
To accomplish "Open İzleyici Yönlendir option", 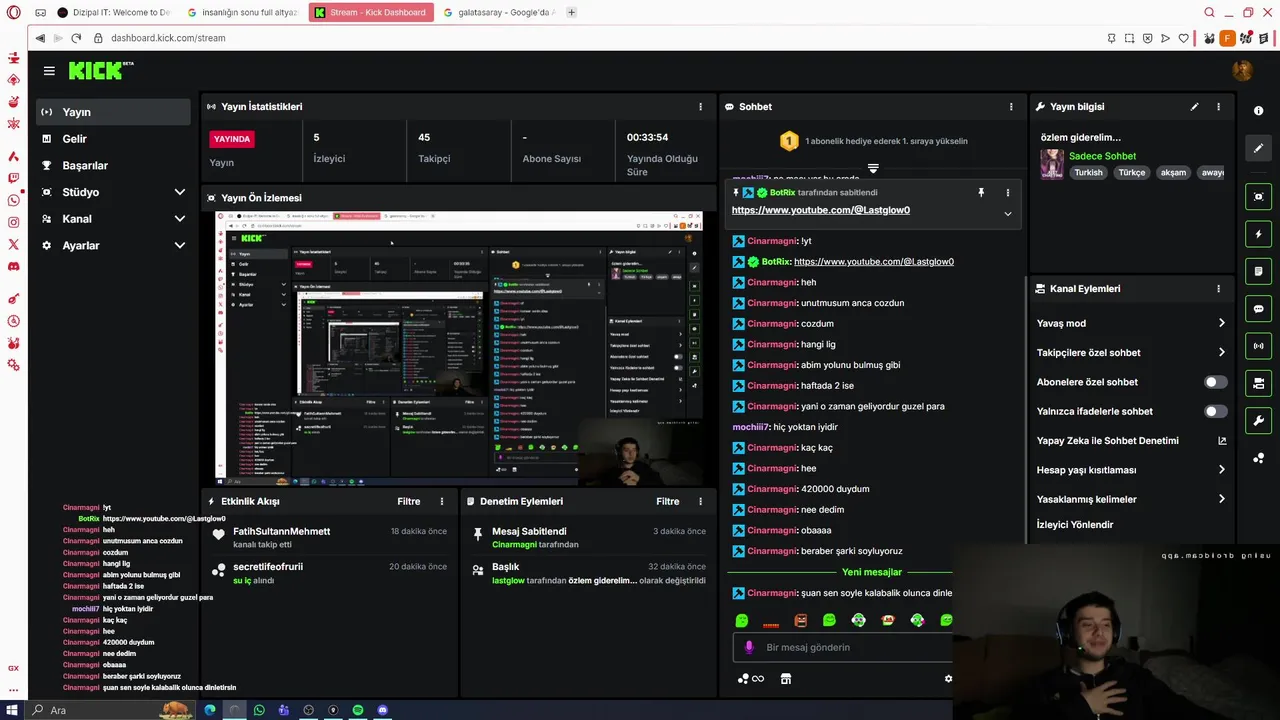I will click(1075, 524).
